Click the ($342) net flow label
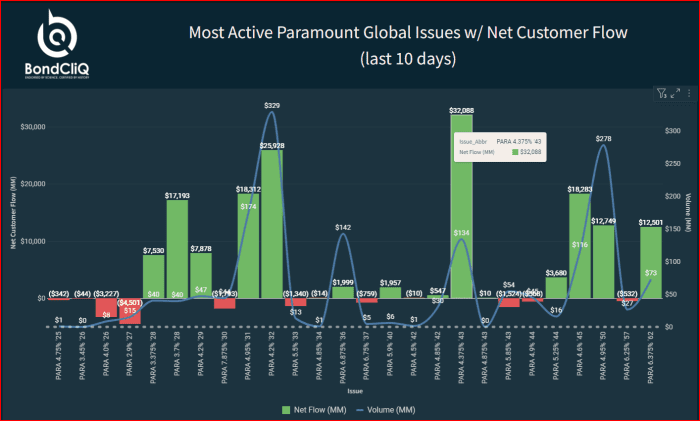The image size is (700, 421). (59, 294)
